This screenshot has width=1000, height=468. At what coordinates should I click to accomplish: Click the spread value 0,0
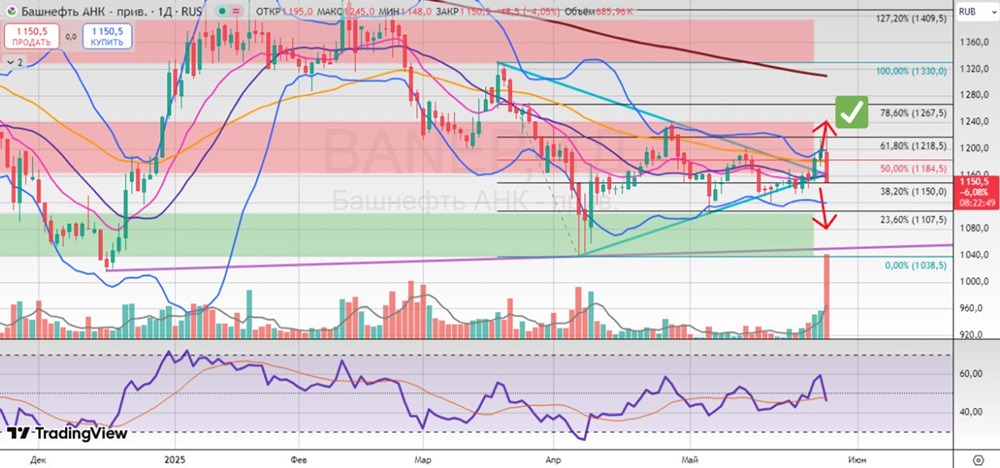[71, 37]
